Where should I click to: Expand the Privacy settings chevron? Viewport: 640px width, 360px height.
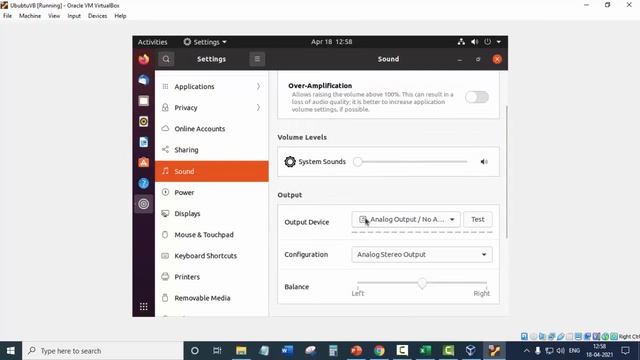(x=258, y=107)
